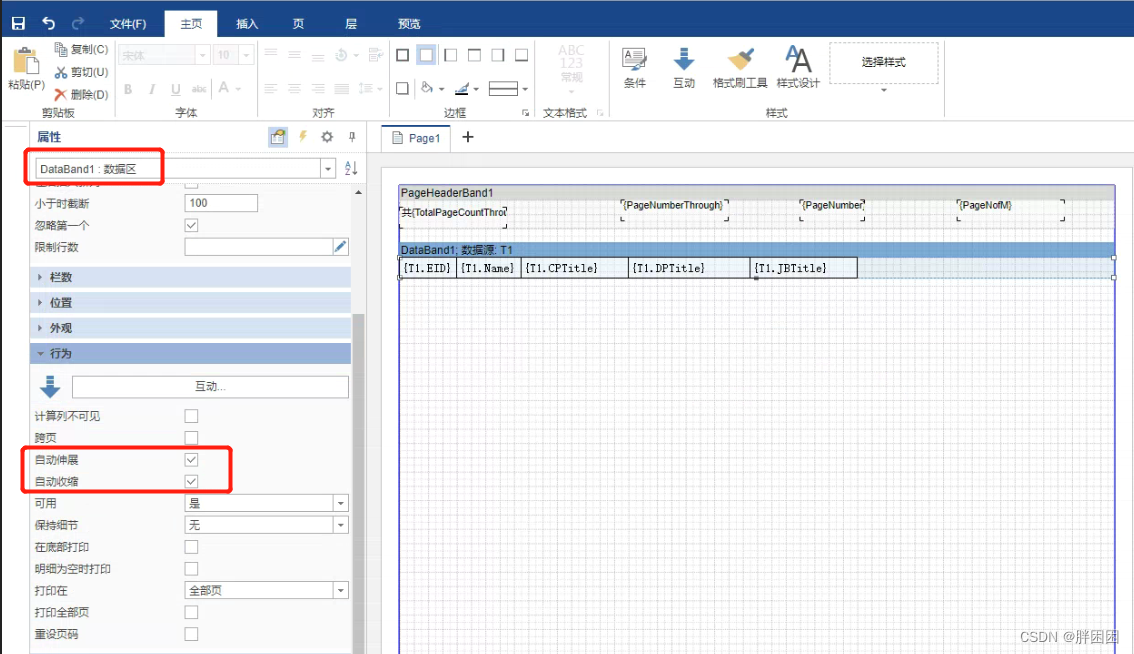Open the 条件 (Conditions) tool
The height and width of the screenshot is (654, 1134).
(x=634, y=67)
